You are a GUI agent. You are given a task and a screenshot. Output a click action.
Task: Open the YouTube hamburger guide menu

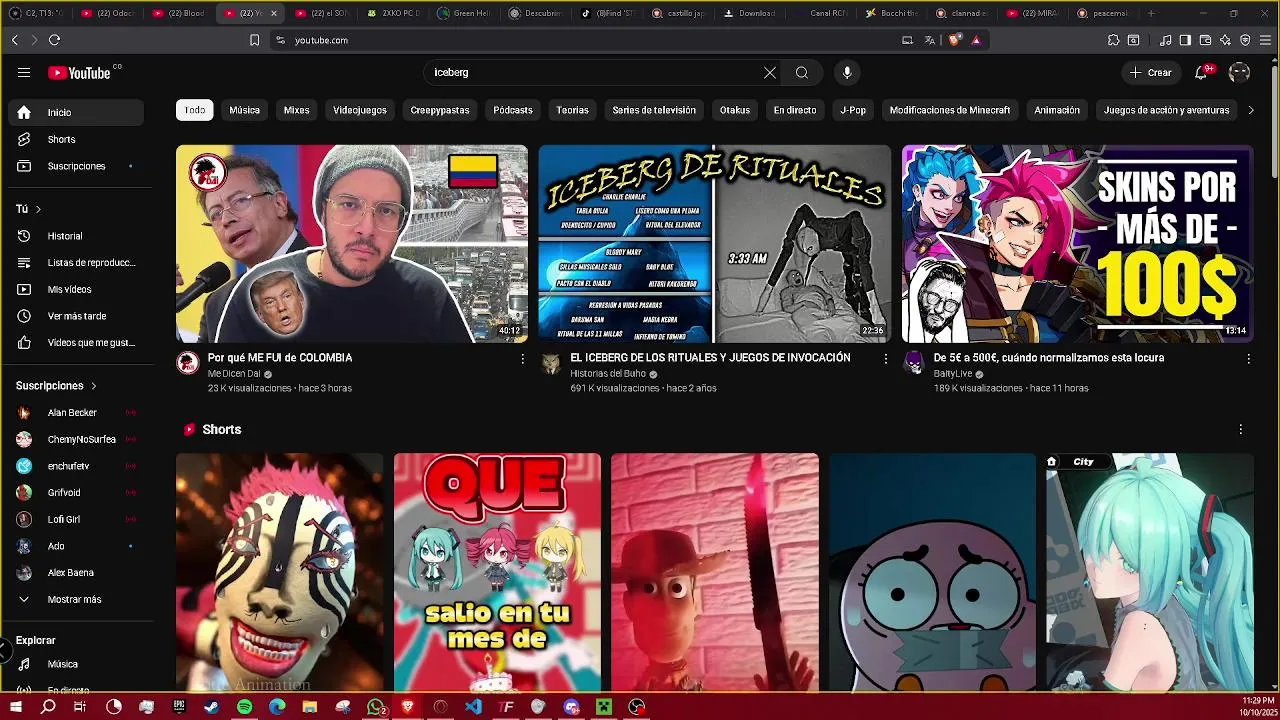(x=24, y=72)
